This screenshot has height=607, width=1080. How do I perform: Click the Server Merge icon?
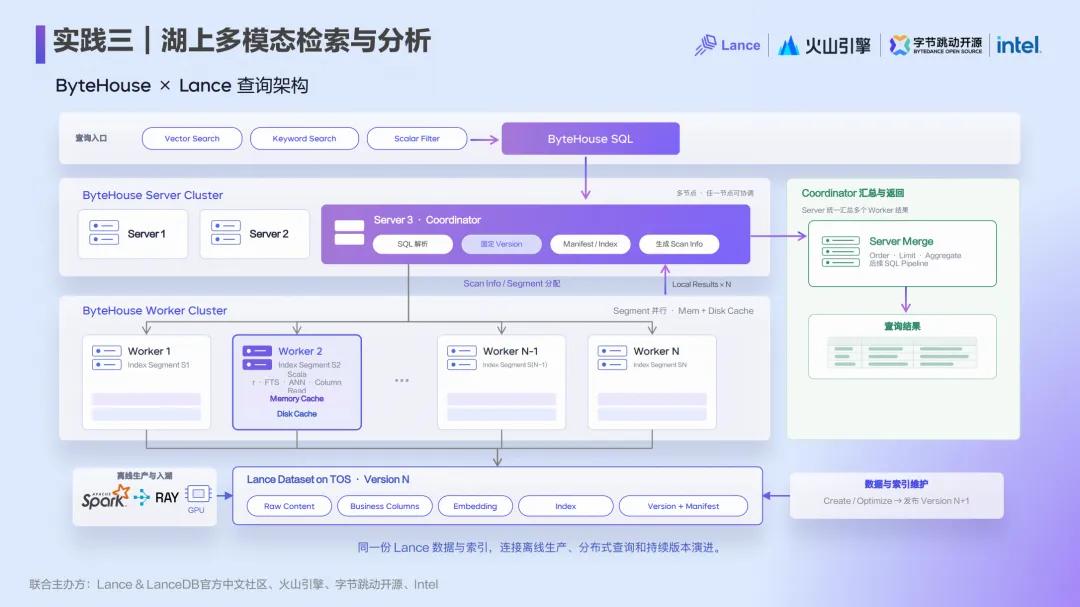[840, 251]
